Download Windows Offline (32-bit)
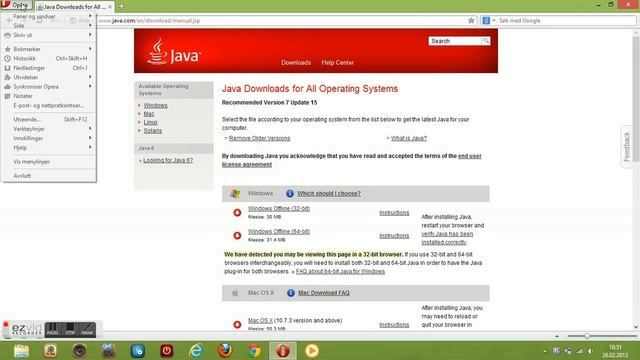Image resolution: width=640 pixels, height=360 pixels. click(279, 209)
